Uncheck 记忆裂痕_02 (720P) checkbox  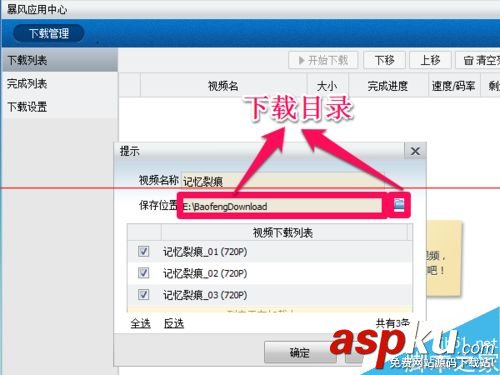(x=144, y=273)
